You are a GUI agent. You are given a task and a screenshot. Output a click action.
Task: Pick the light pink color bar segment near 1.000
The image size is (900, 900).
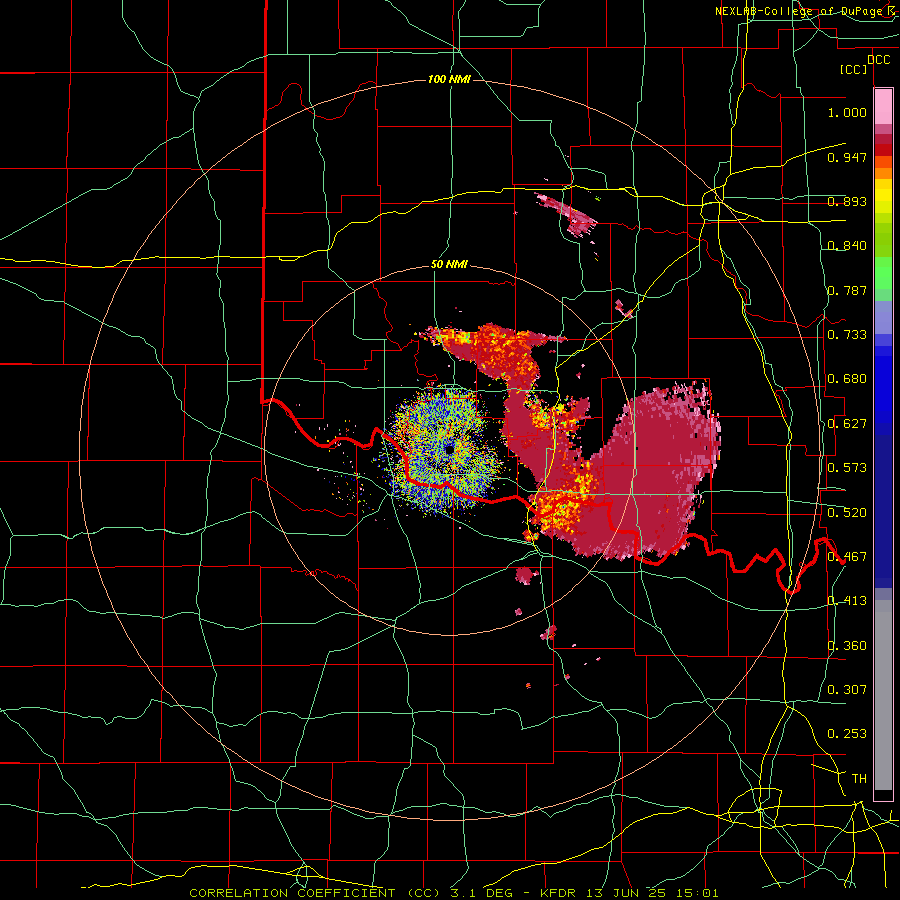tap(883, 106)
